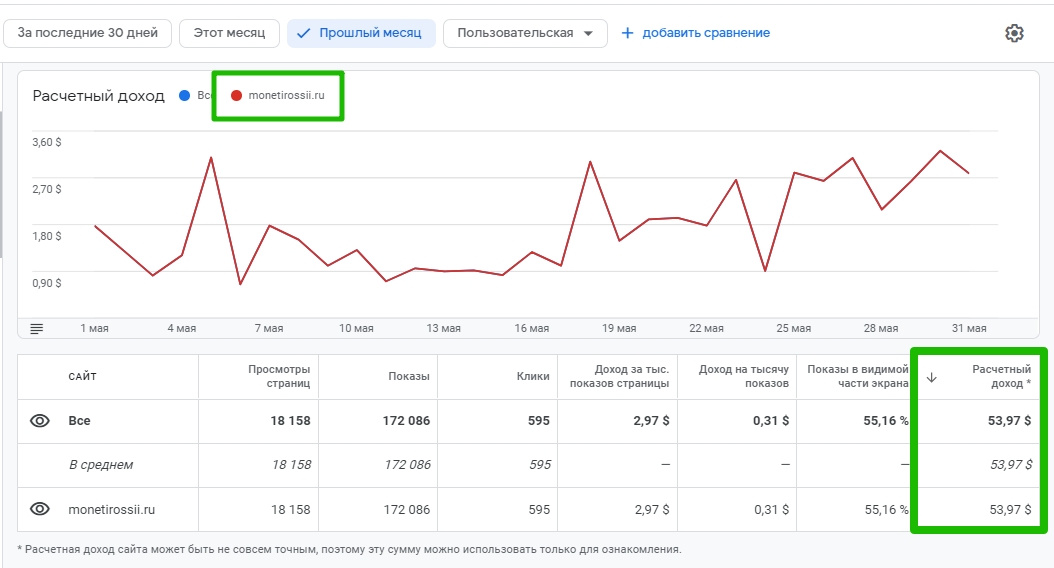Sort by Показы в видимой части экрана

857,376
